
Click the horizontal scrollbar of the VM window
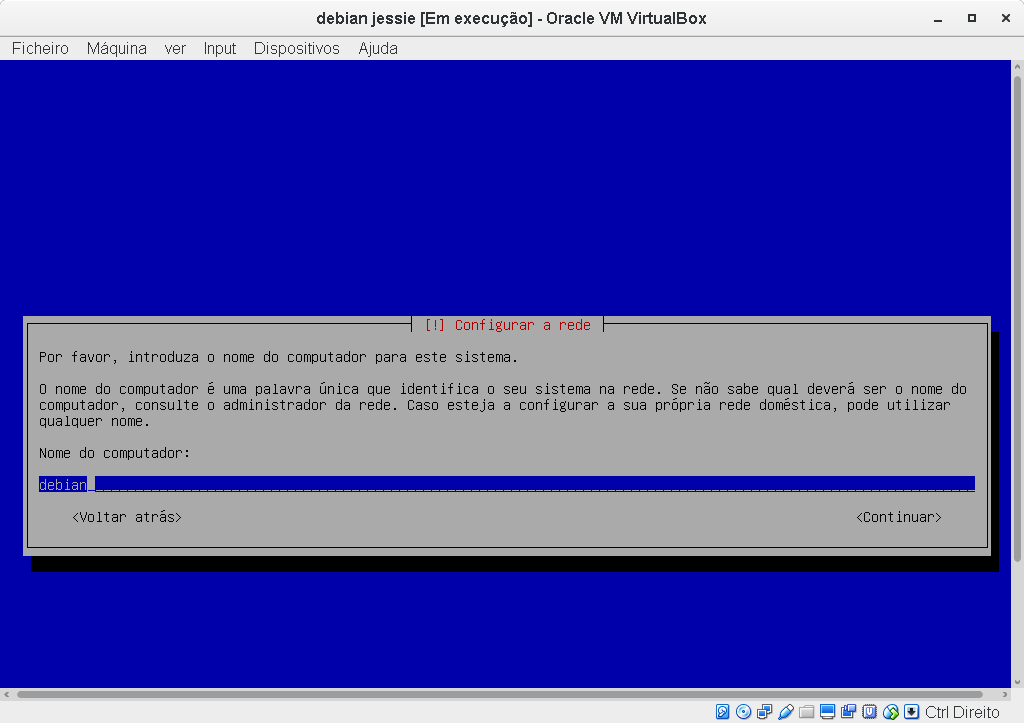[x=500, y=694]
